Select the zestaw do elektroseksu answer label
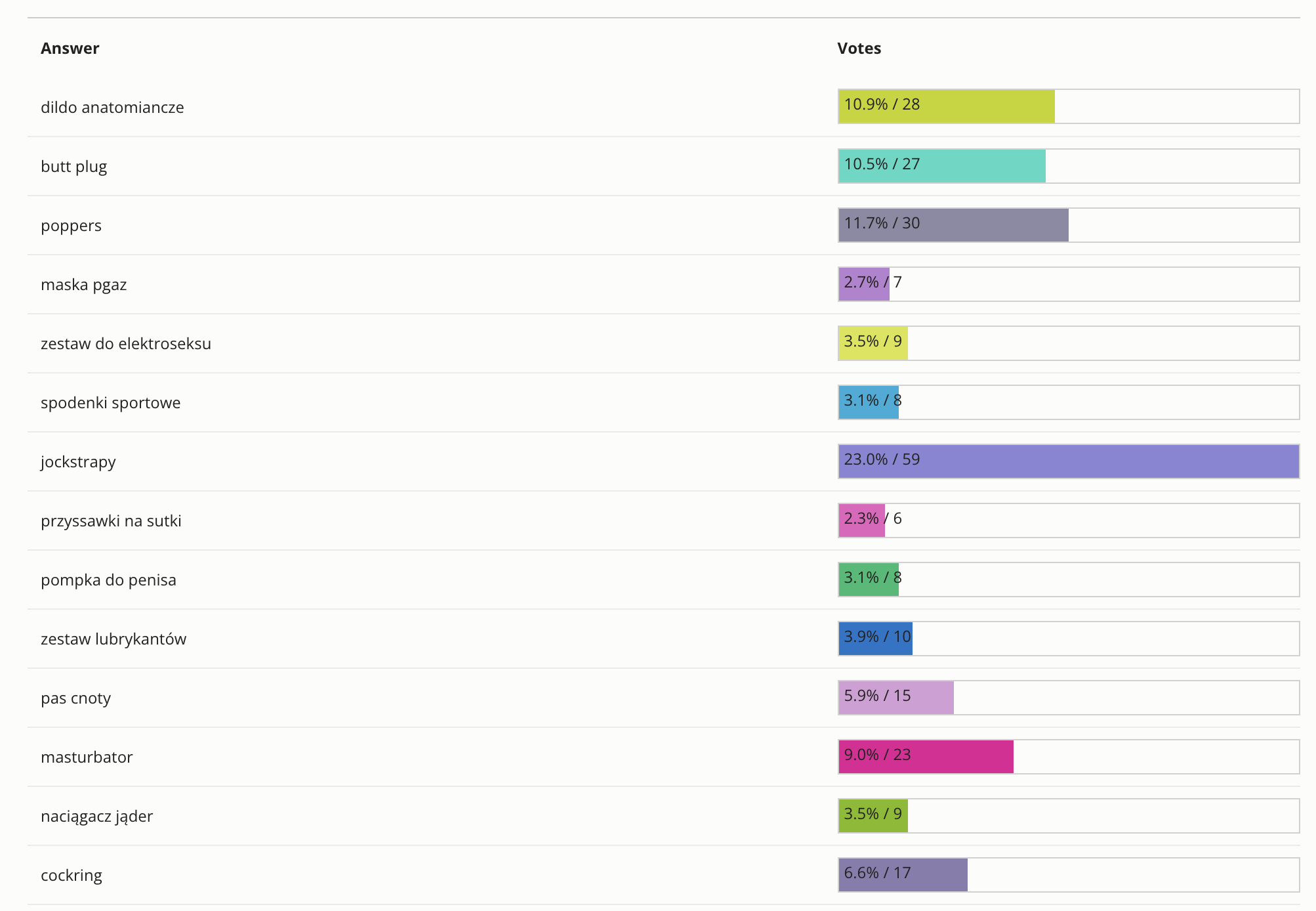The height and width of the screenshot is (911, 1316). click(126, 344)
